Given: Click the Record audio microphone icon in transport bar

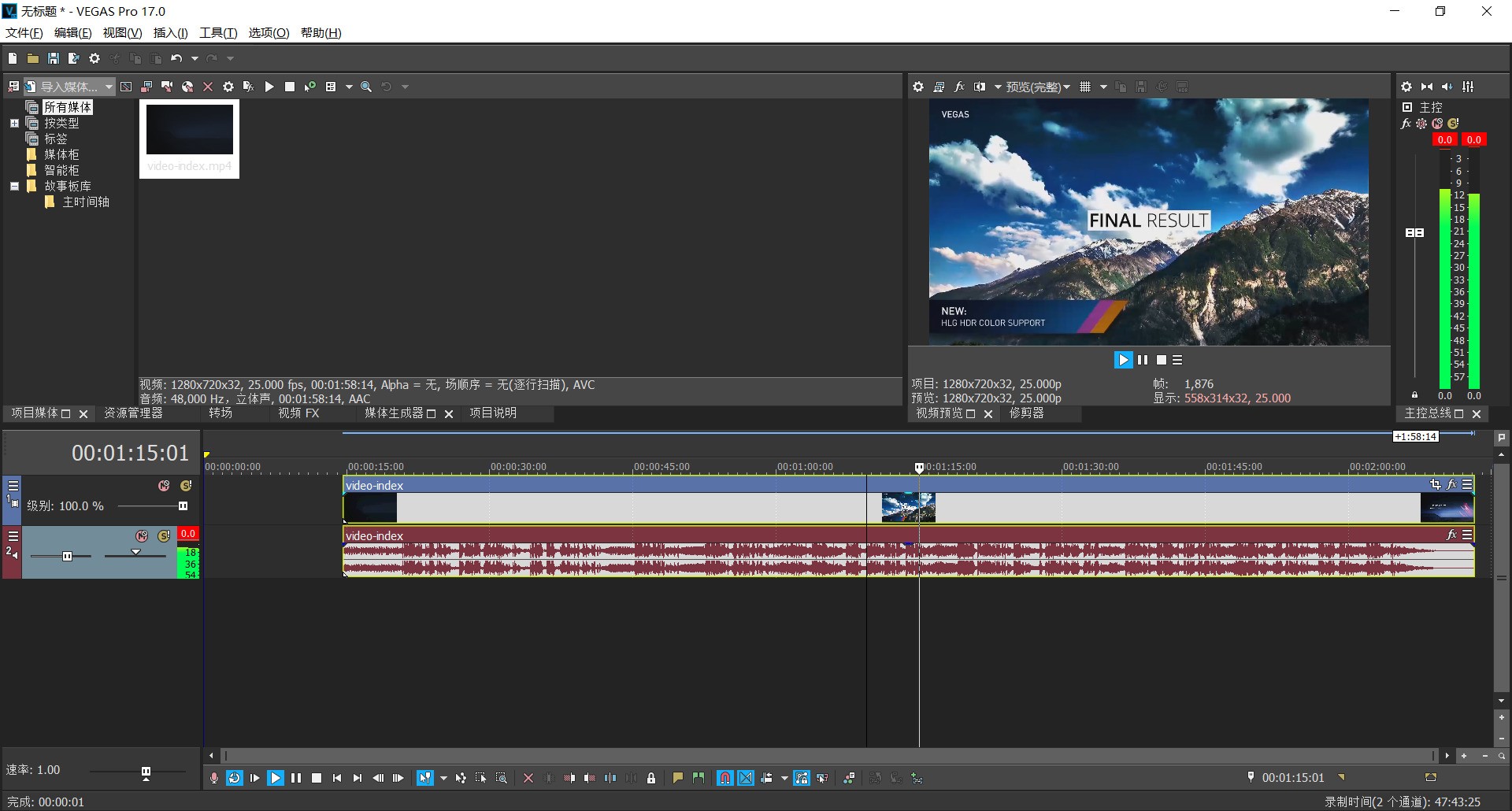Looking at the screenshot, I should point(214,778).
